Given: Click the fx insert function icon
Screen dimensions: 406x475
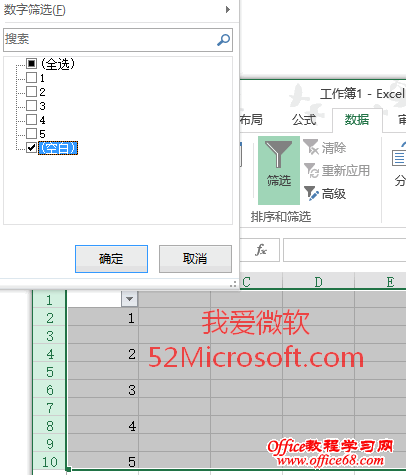Looking at the screenshot, I should pyautogui.click(x=261, y=250).
